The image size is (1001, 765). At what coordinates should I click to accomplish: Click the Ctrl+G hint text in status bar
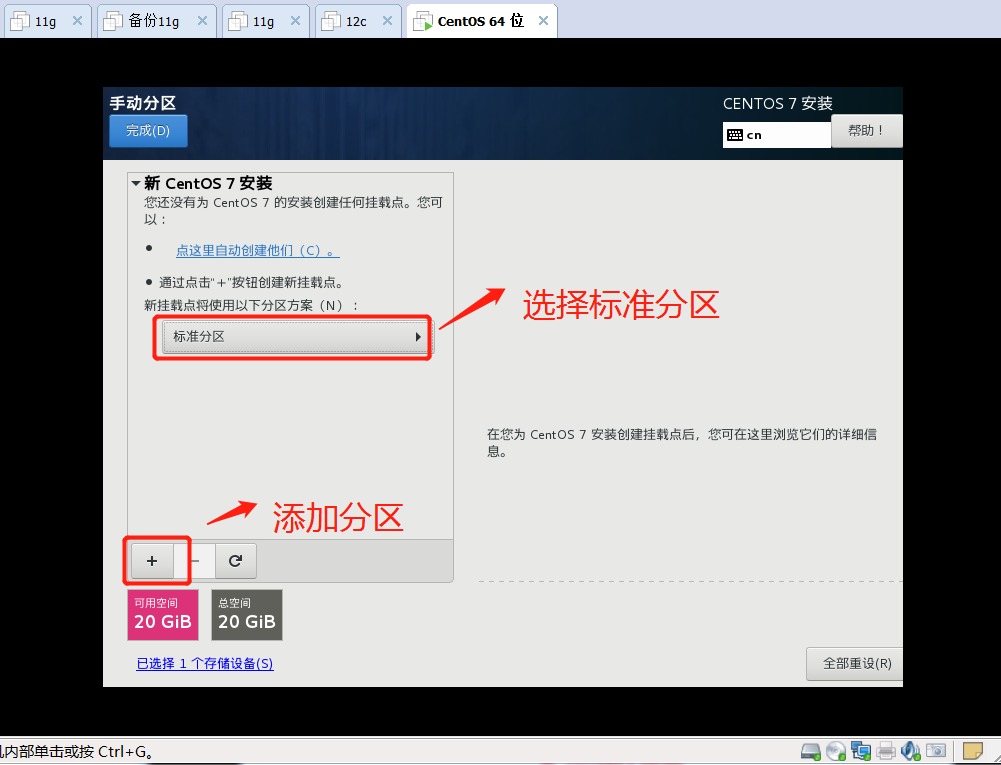[125, 752]
